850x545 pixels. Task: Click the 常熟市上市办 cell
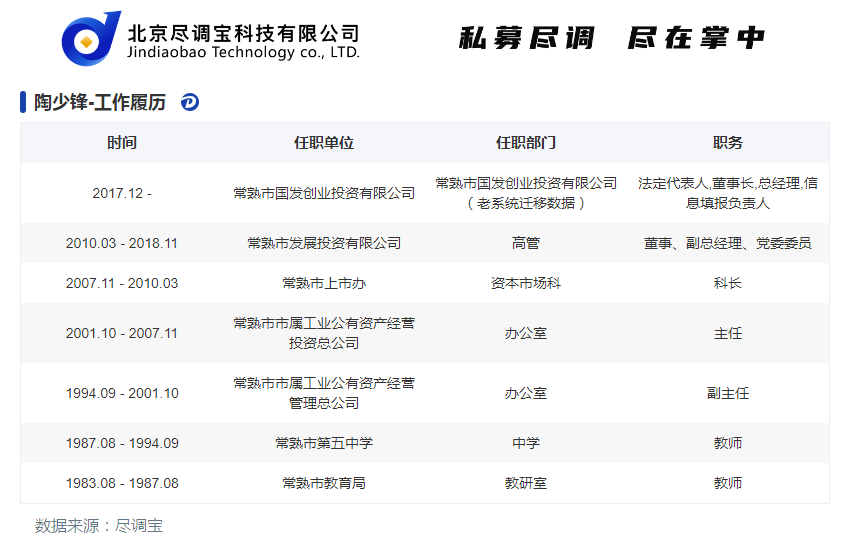coord(324,283)
